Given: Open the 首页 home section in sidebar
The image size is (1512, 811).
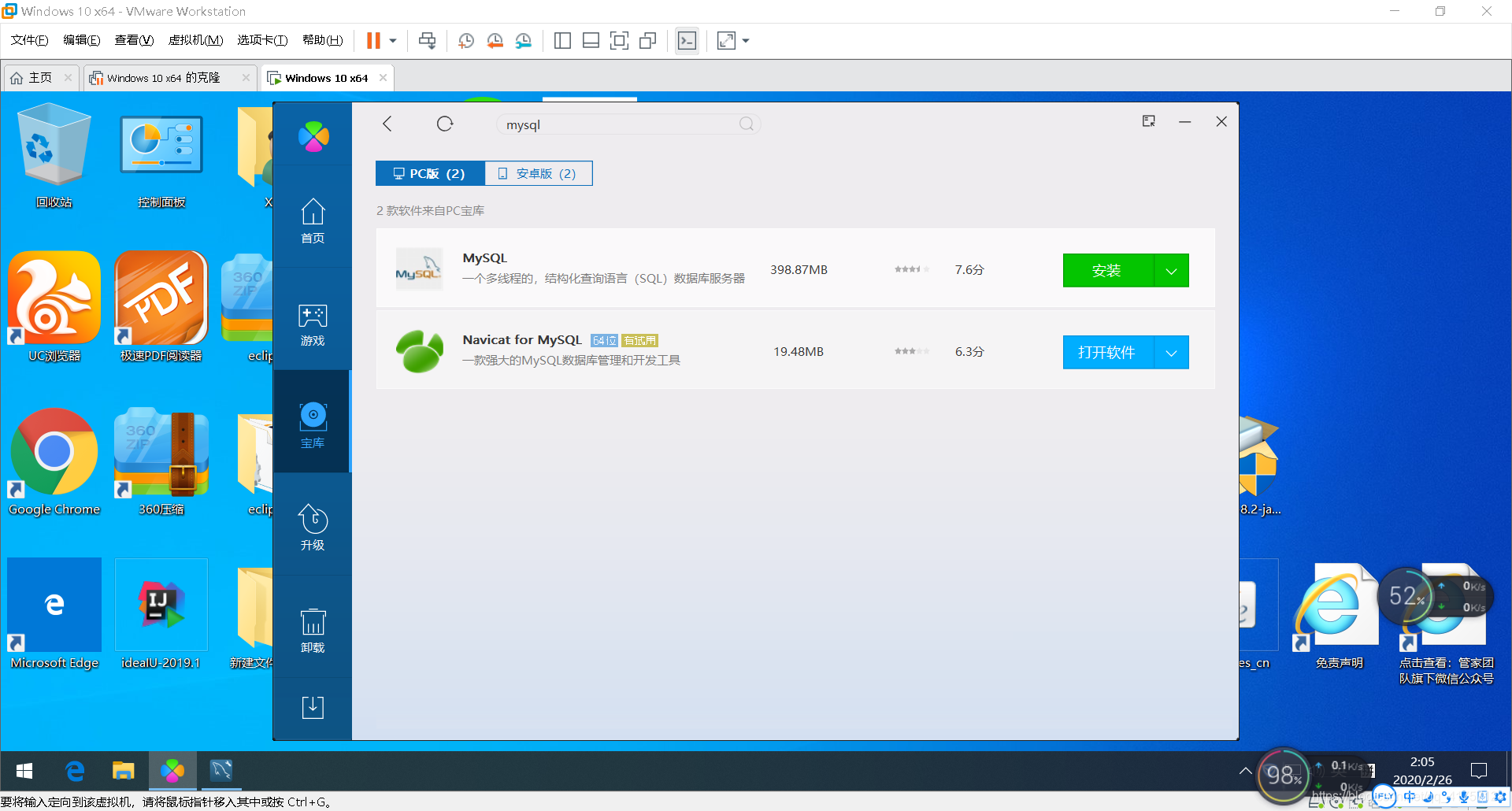Looking at the screenshot, I should point(313,220).
